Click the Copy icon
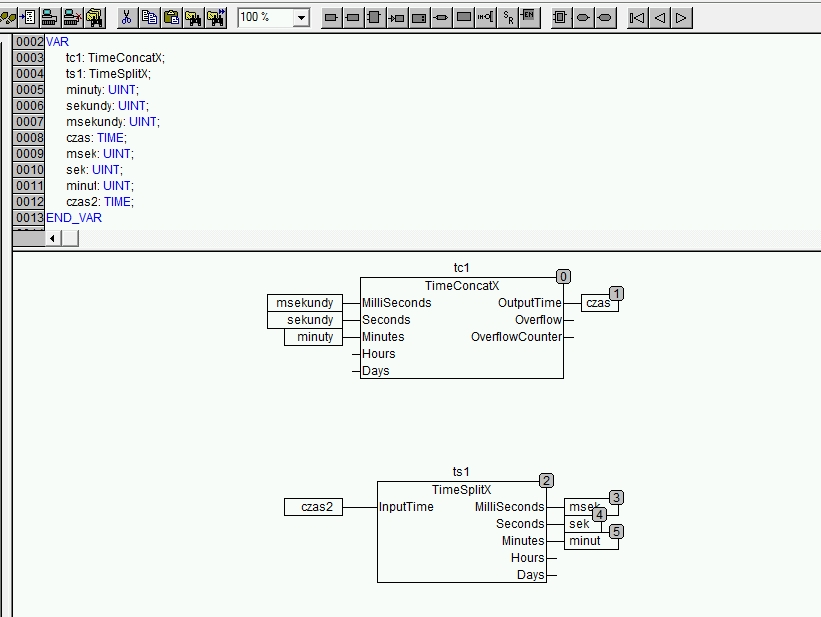The width and height of the screenshot is (821, 617). (x=149, y=17)
